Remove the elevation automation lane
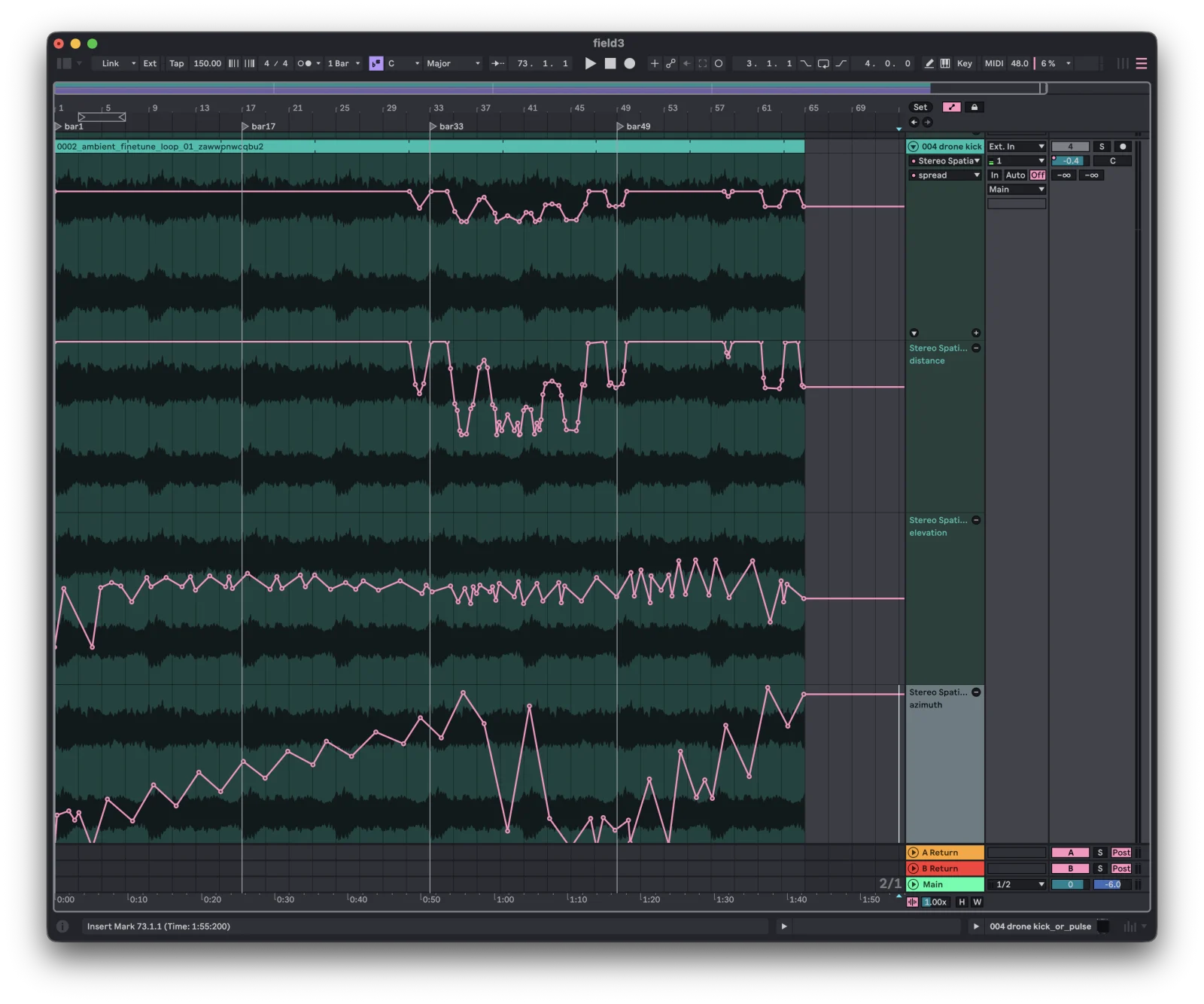Screen dimensions: 1204x1004 click(976, 520)
